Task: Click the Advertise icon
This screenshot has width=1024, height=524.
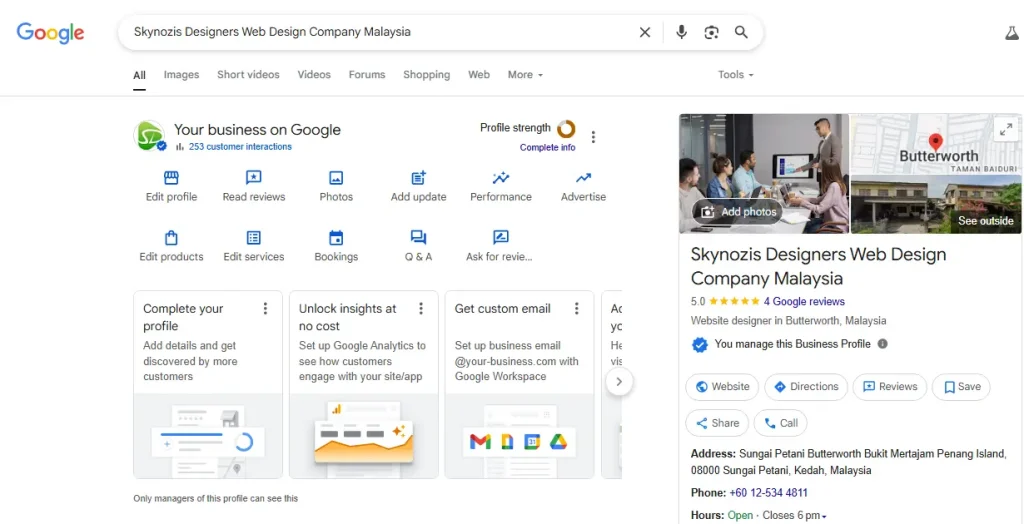Action: pyautogui.click(x=583, y=178)
